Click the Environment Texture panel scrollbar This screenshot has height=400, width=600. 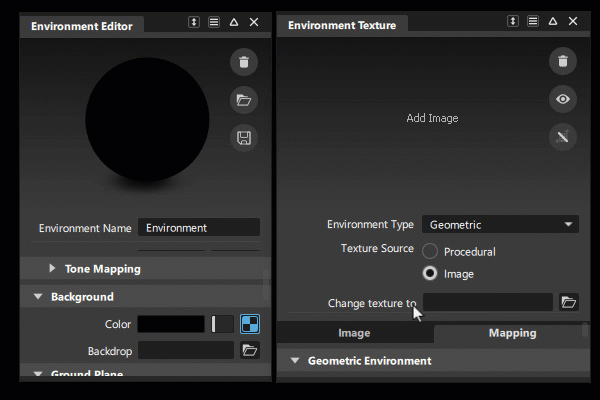coord(585,330)
